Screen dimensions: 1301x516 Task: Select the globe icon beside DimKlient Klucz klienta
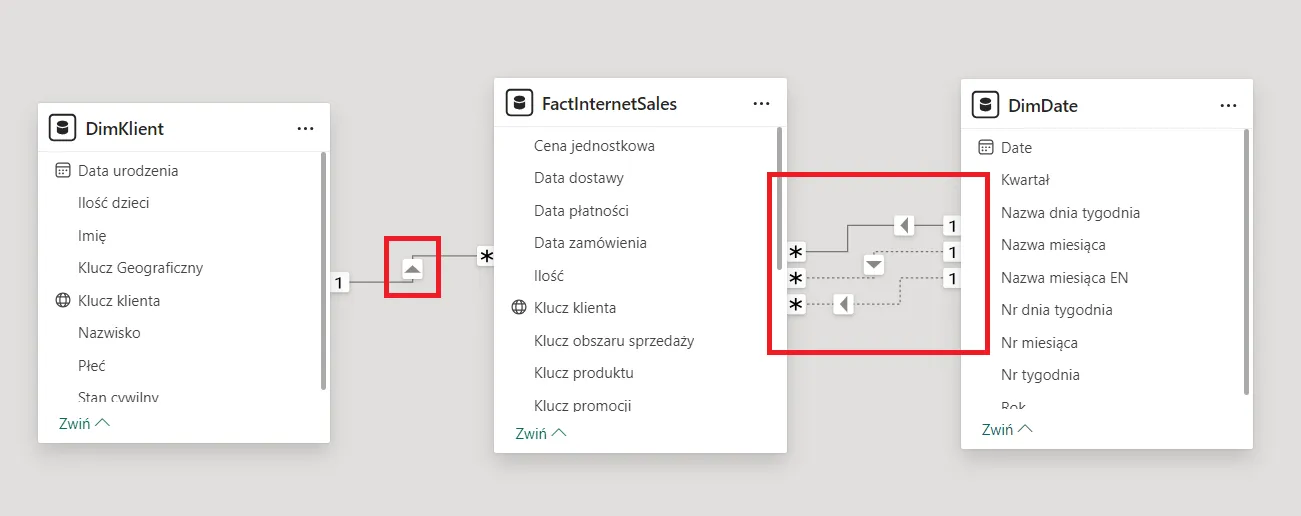[x=63, y=301]
